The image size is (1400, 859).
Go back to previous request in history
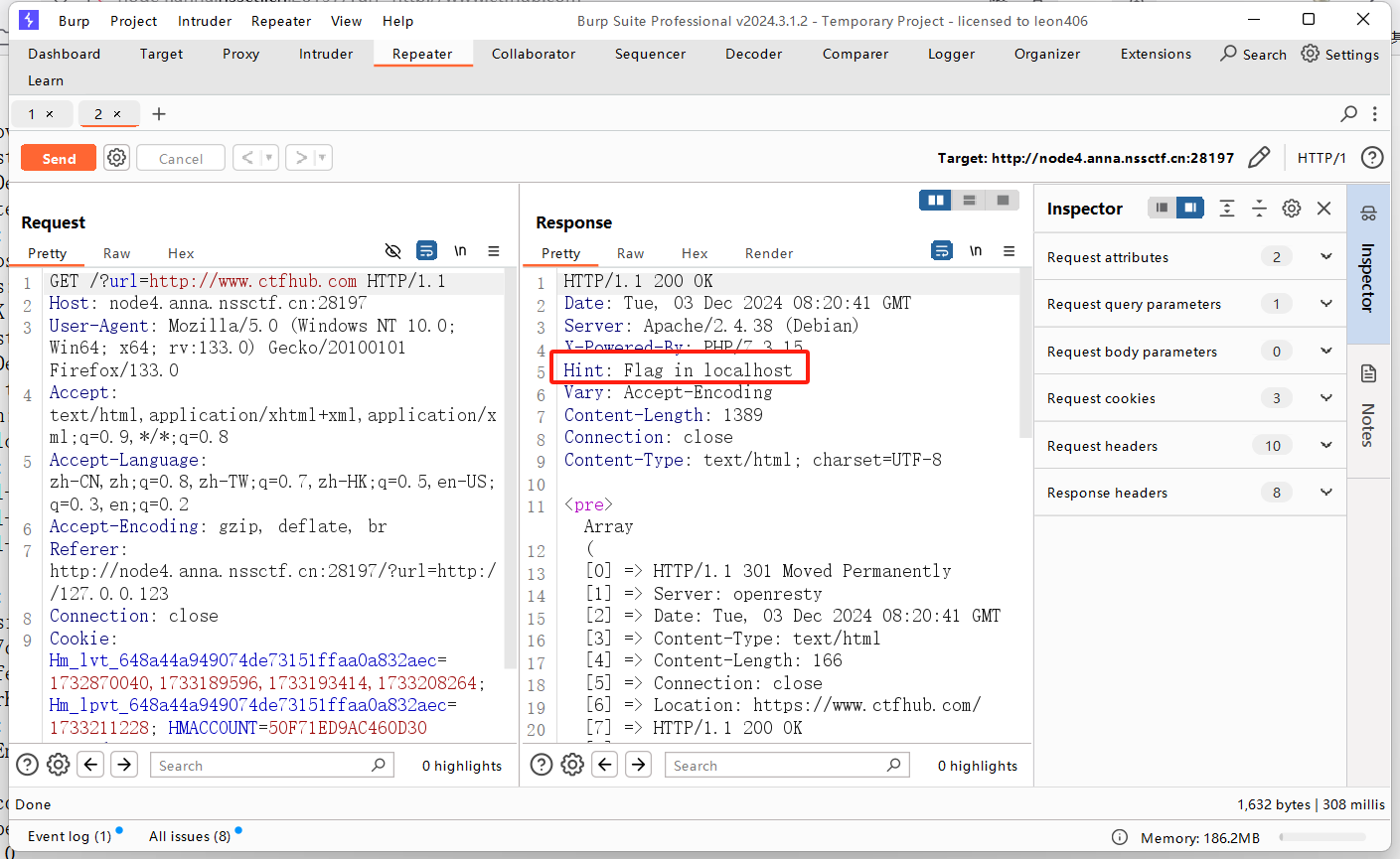[247, 157]
